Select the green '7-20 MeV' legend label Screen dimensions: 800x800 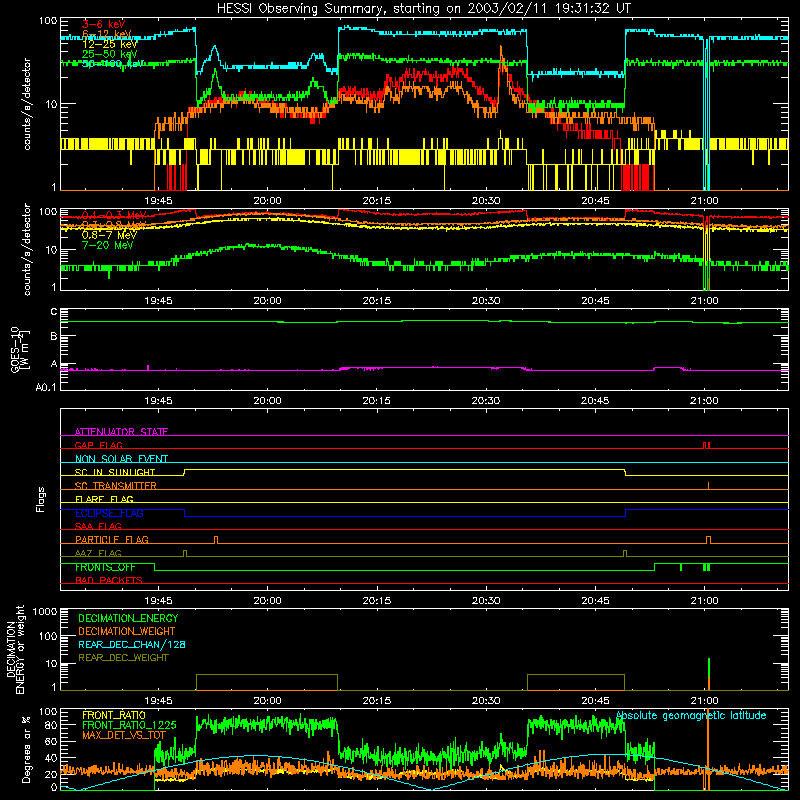pos(108,245)
